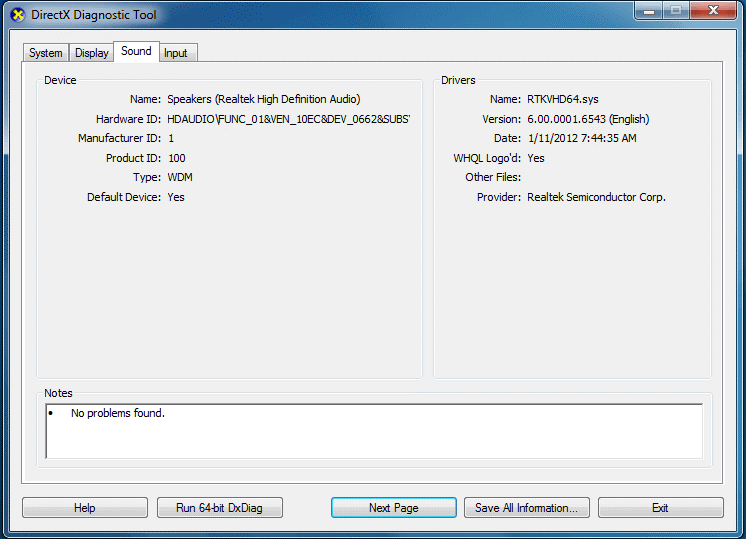Click inside the Notes text box

click(374, 431)
